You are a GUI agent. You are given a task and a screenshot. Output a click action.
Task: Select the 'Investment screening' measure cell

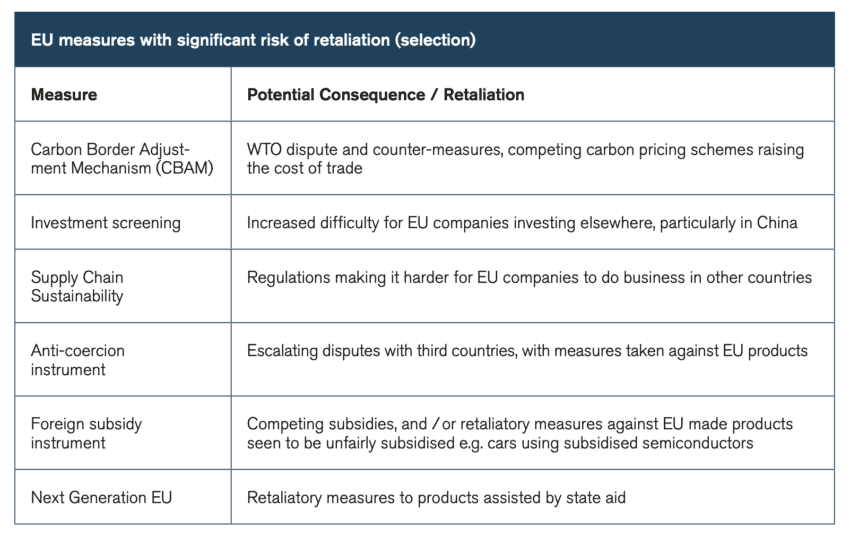[x=105, y=223]
